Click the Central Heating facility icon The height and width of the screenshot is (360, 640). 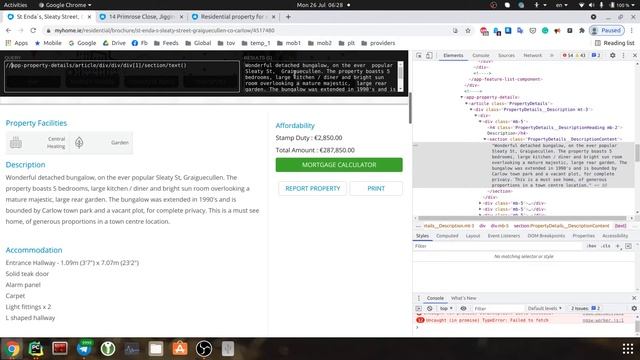(x=16, y=143)
